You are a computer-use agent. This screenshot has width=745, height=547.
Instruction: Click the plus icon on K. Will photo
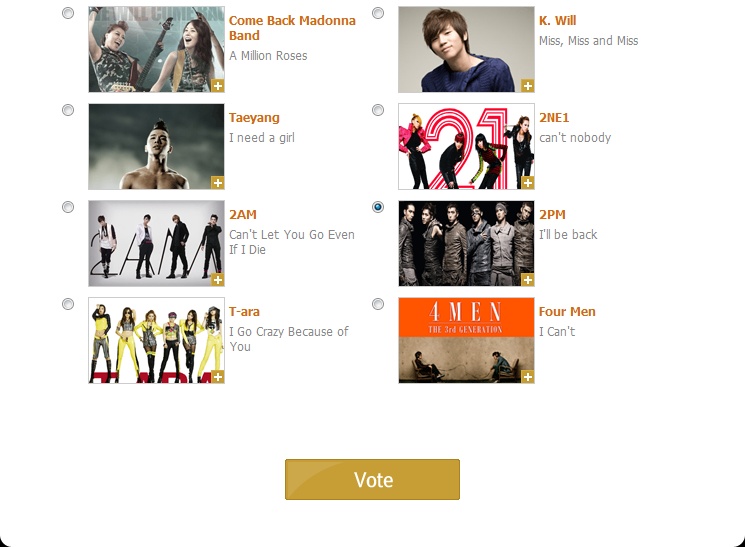click(527, 86)
